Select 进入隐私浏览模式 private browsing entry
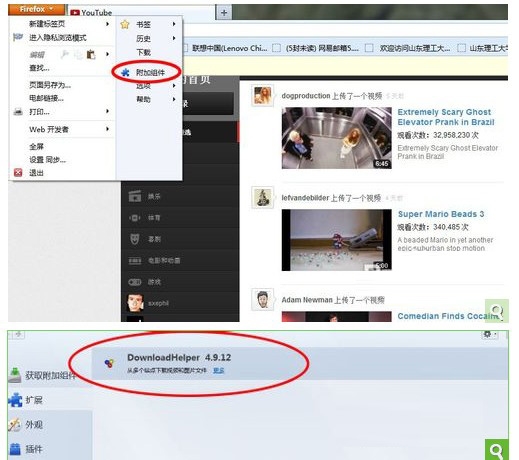Image resolution: width=519 pixels, height=460 pixels. 57,38
